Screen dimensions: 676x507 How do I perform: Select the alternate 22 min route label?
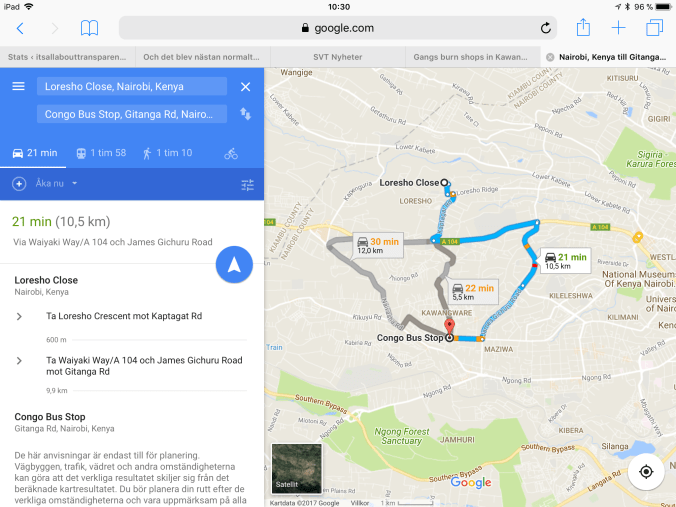pyautogui.click(x=473, y=292)
